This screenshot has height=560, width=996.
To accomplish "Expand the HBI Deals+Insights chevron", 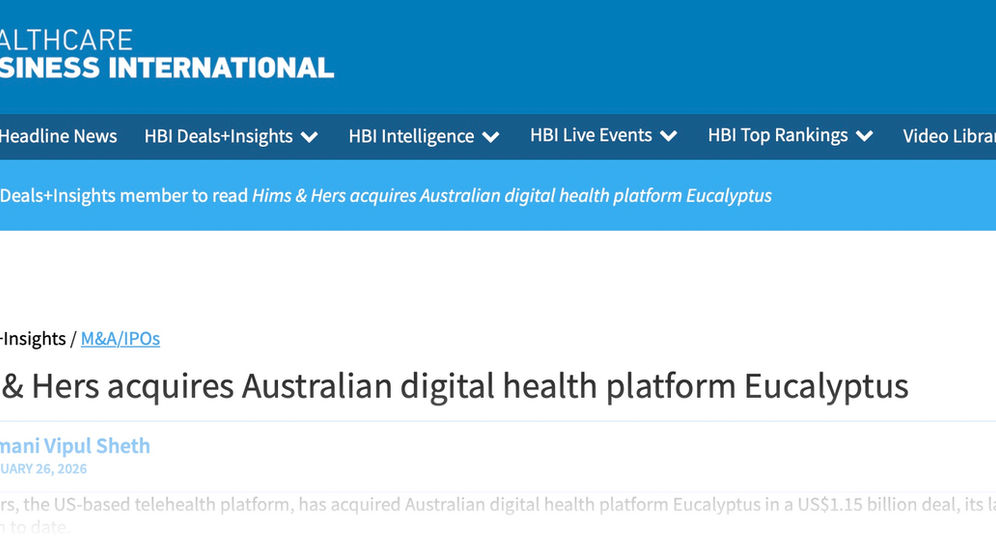I will coord(309,137).
